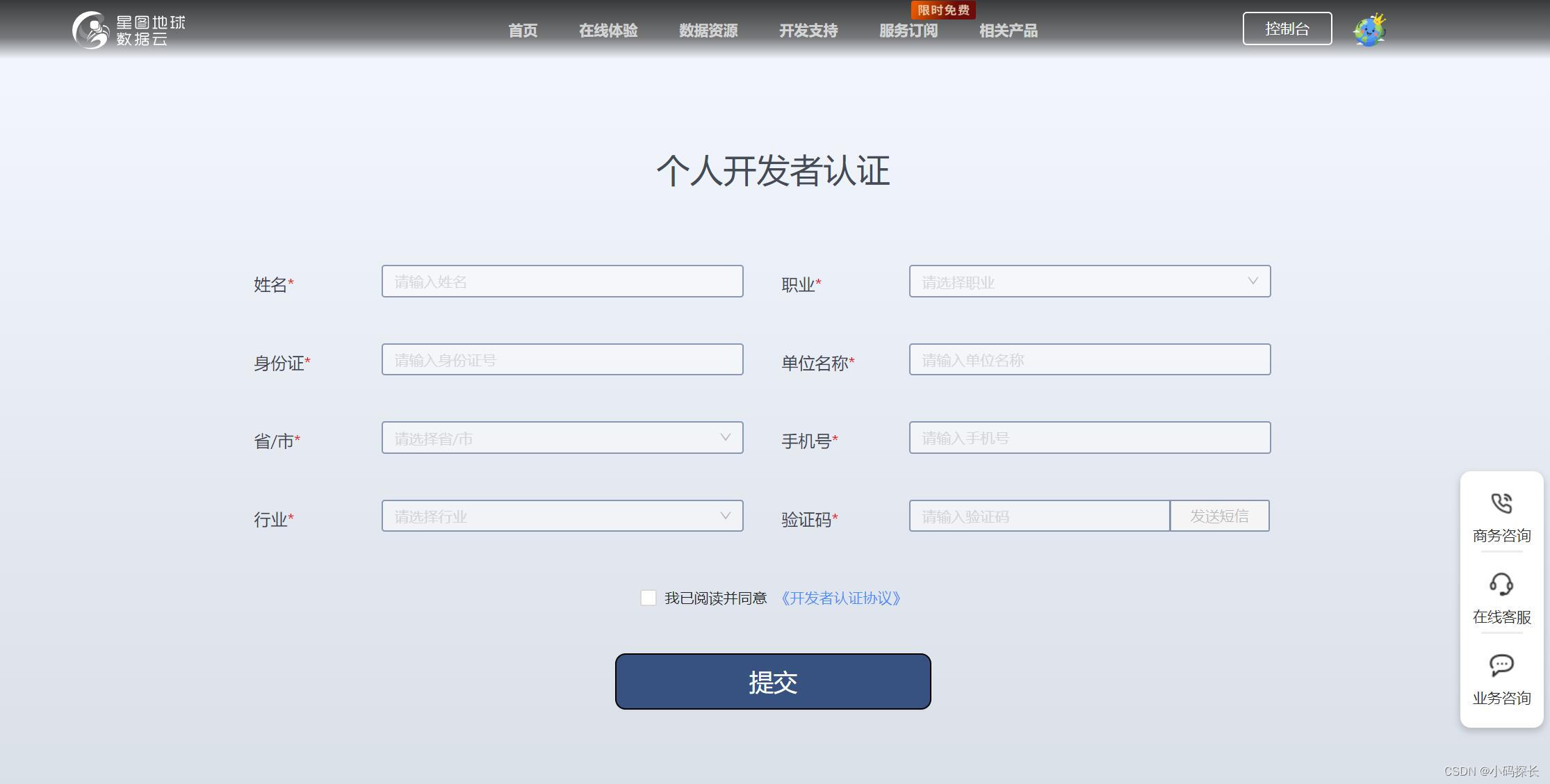The width and height of the screenshot is (1550, 784).
Task: Click the 限时免费 badge
Action: (943, 10)
